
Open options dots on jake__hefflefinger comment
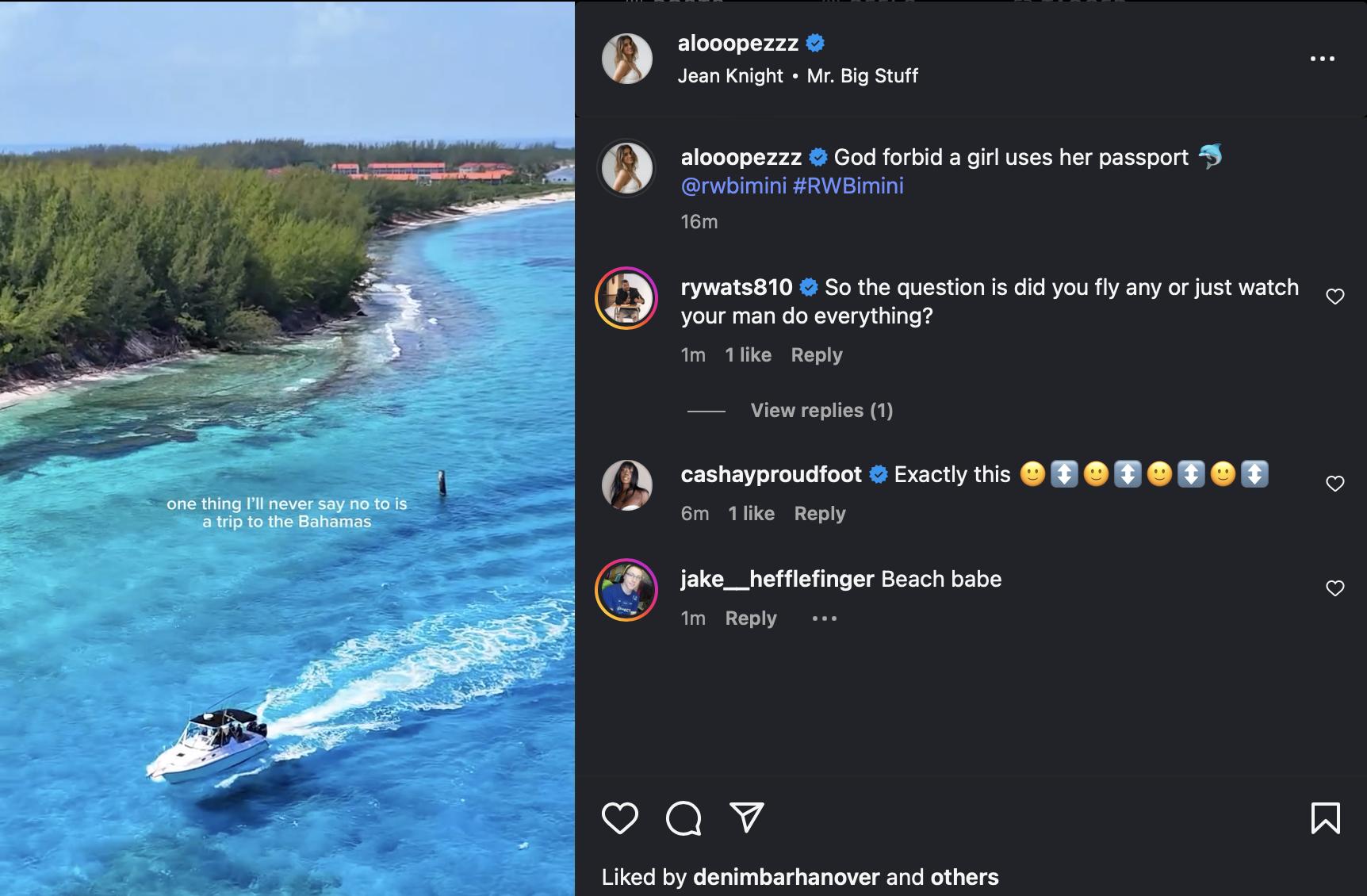pyautogui.click(x=824, y=618)
